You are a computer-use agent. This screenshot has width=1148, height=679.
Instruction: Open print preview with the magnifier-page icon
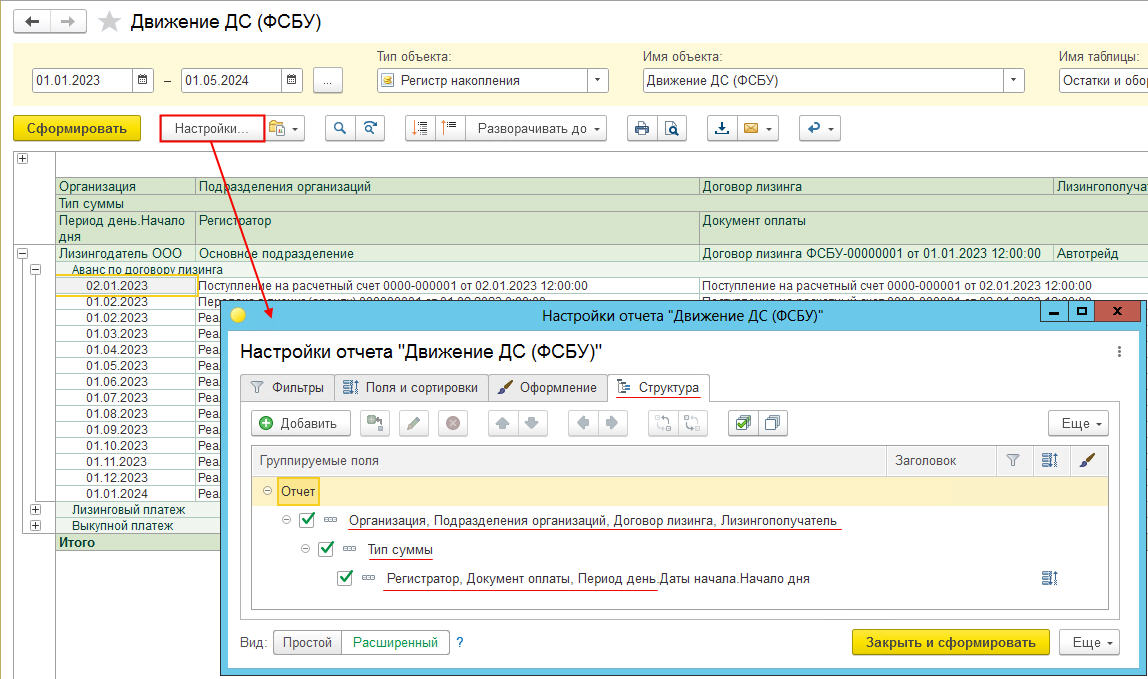[x=672, y=128]
